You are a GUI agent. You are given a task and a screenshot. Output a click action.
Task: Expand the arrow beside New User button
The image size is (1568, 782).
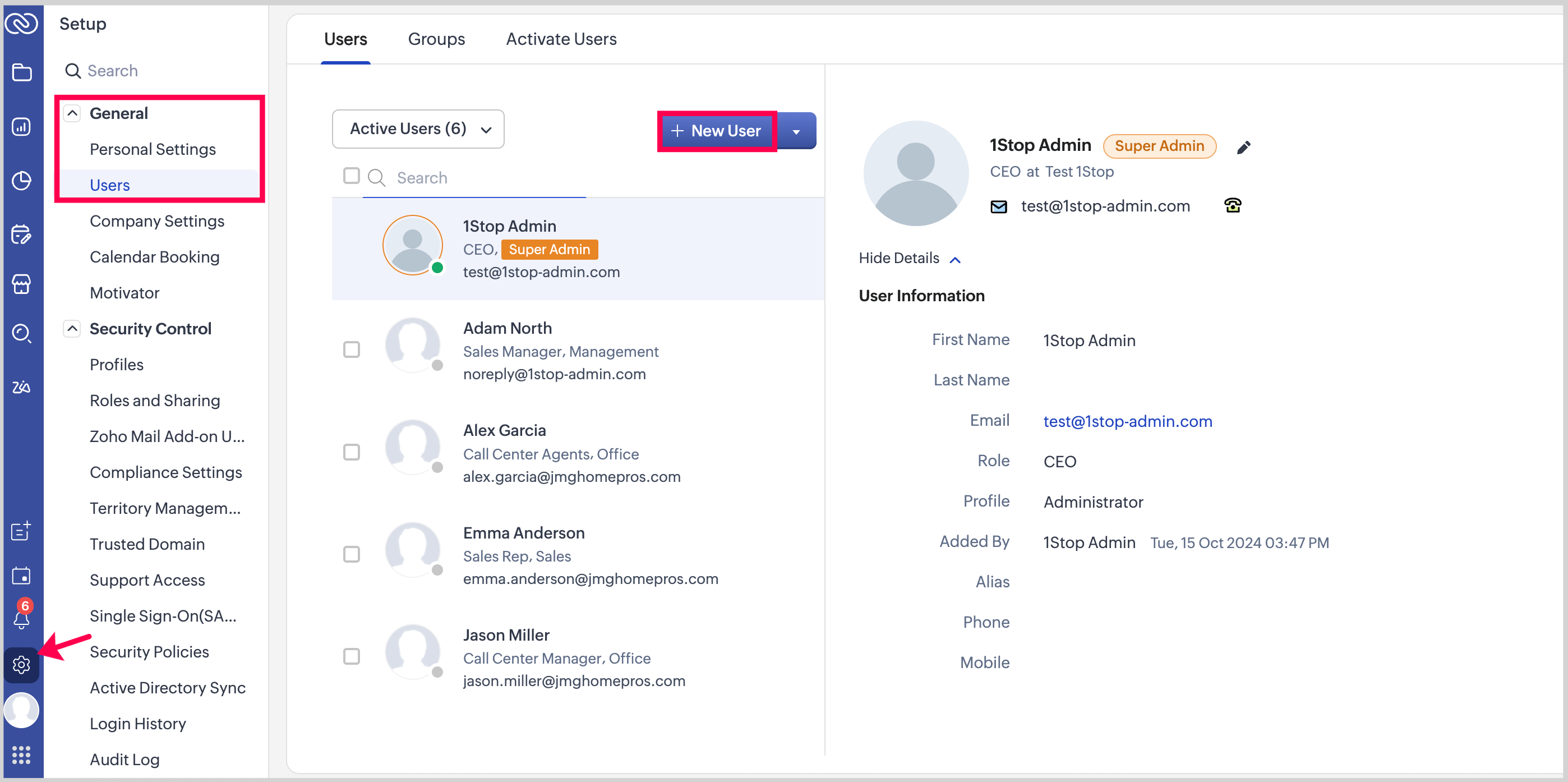point(796,131)
